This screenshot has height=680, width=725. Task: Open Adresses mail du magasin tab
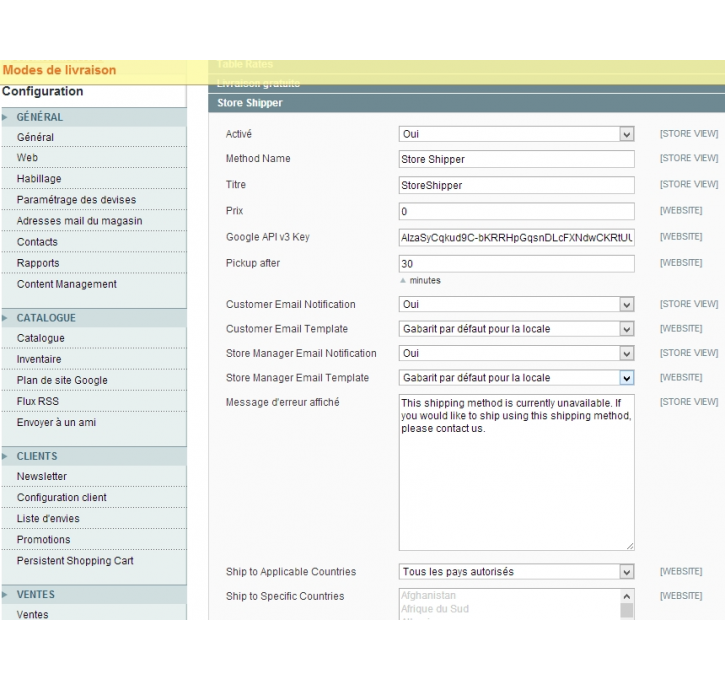tap(94, 221)
